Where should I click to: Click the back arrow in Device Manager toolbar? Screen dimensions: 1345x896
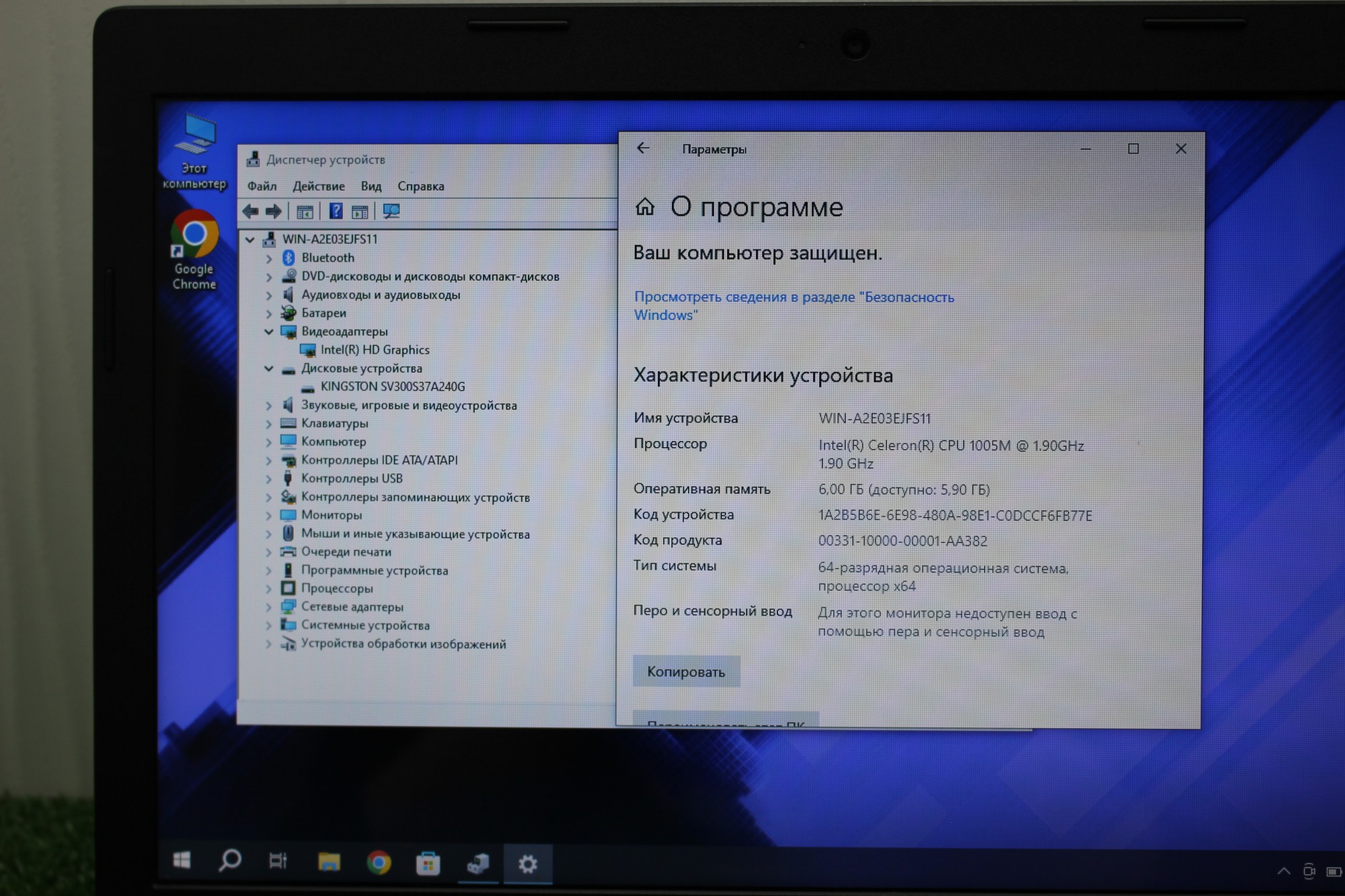[x=251, y=212]
